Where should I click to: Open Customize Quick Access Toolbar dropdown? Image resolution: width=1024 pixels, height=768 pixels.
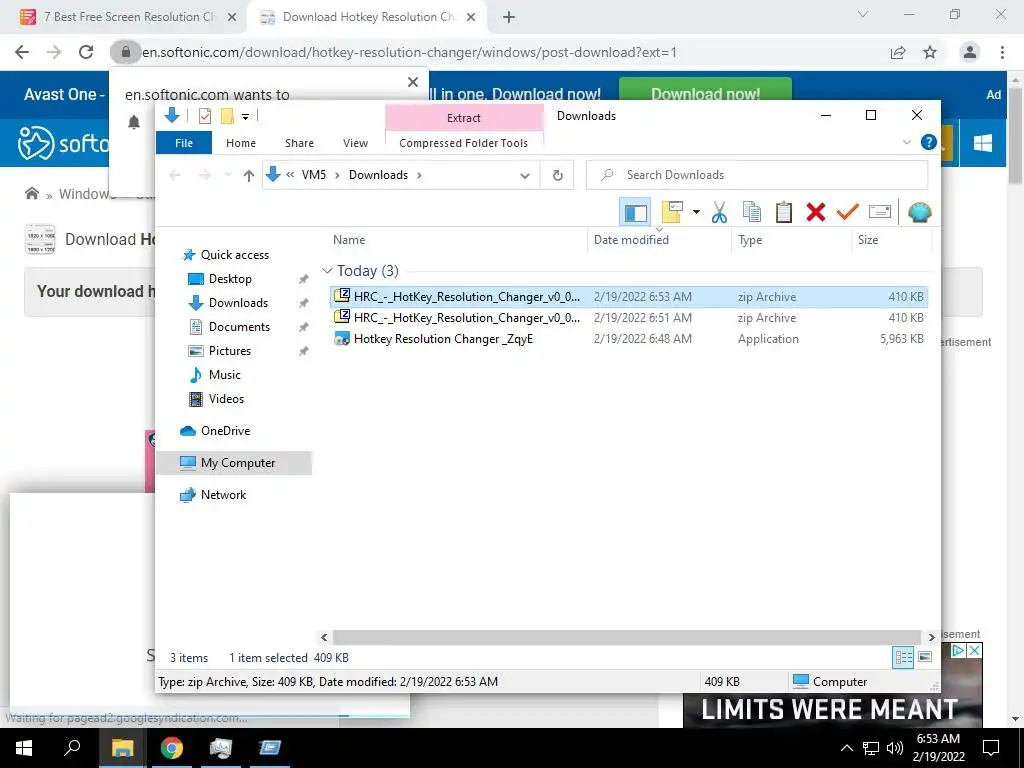tap(246, 117)
